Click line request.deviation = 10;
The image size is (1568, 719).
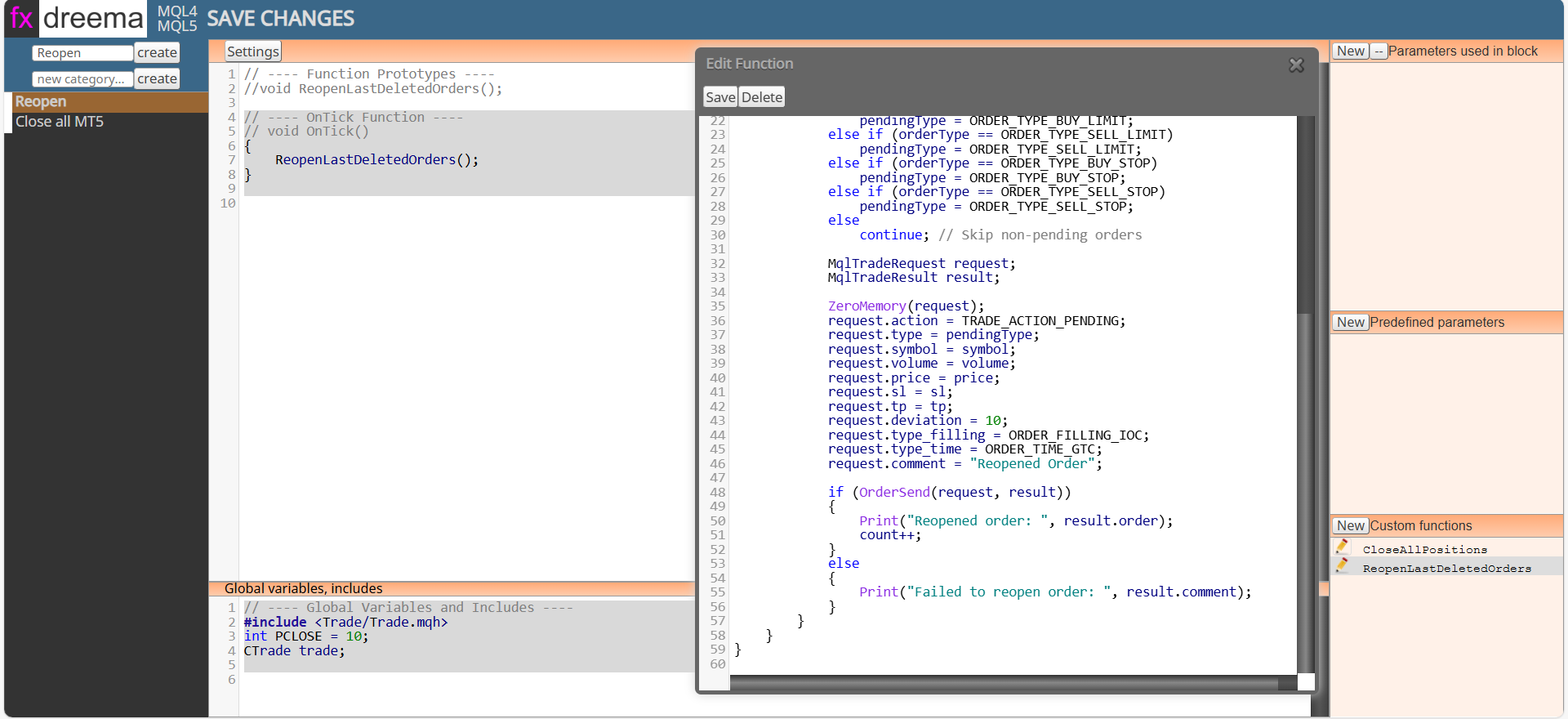[x=918, y=421]
